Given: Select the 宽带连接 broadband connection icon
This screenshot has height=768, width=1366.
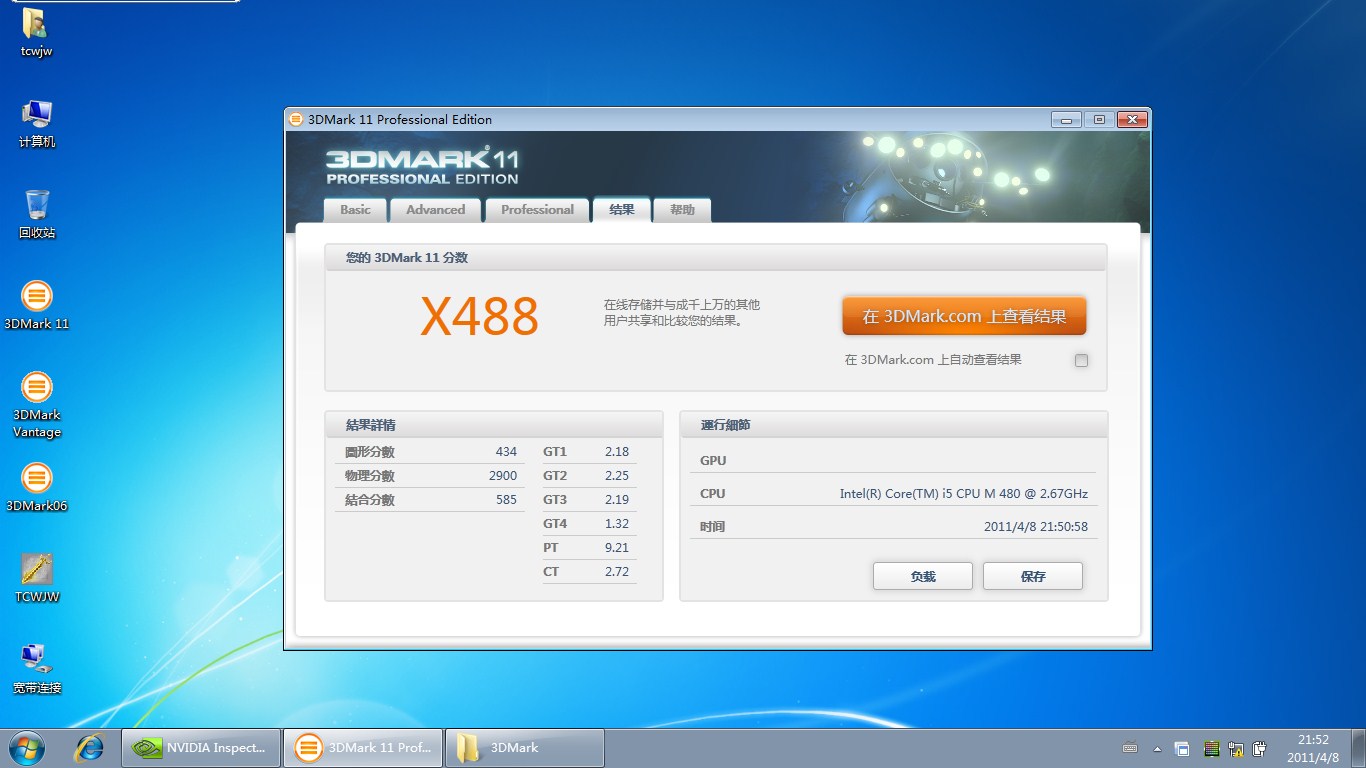Looking at the screenshot, I should click(x=36, y=669).
